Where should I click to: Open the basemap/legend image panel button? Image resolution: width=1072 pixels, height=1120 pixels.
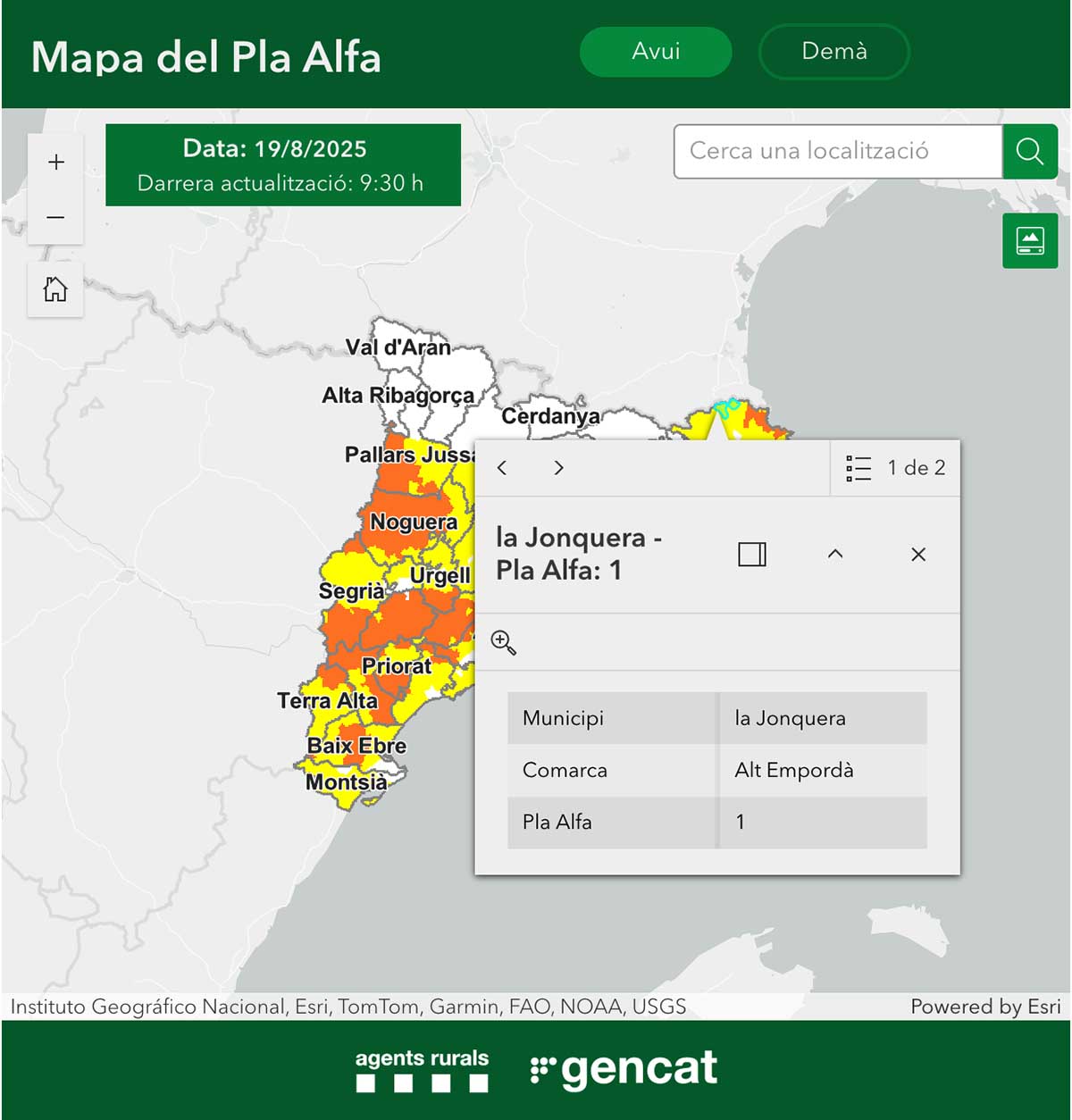(1030, 241)
